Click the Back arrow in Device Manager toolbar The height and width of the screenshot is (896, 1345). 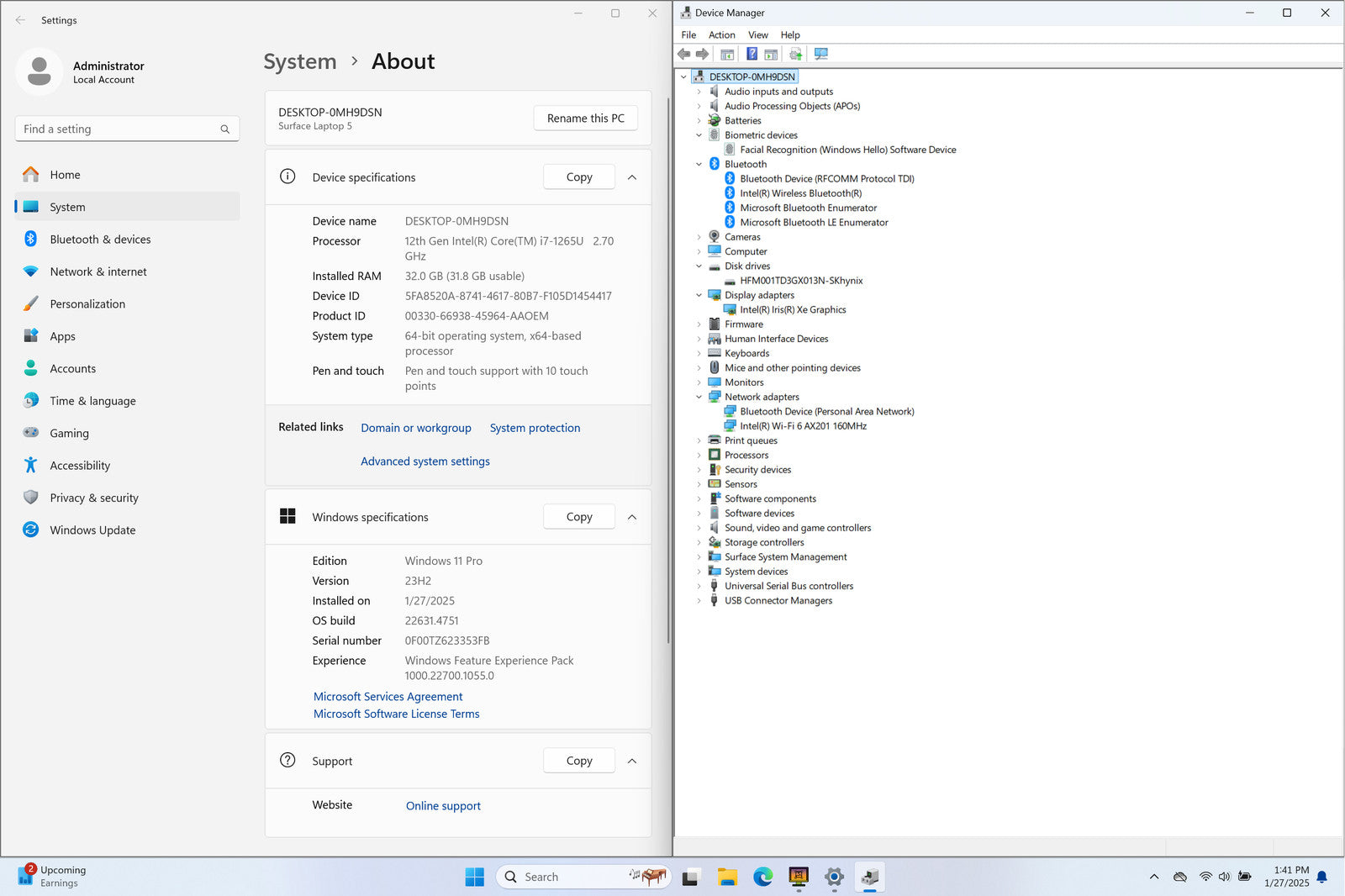tap(684, 54)
